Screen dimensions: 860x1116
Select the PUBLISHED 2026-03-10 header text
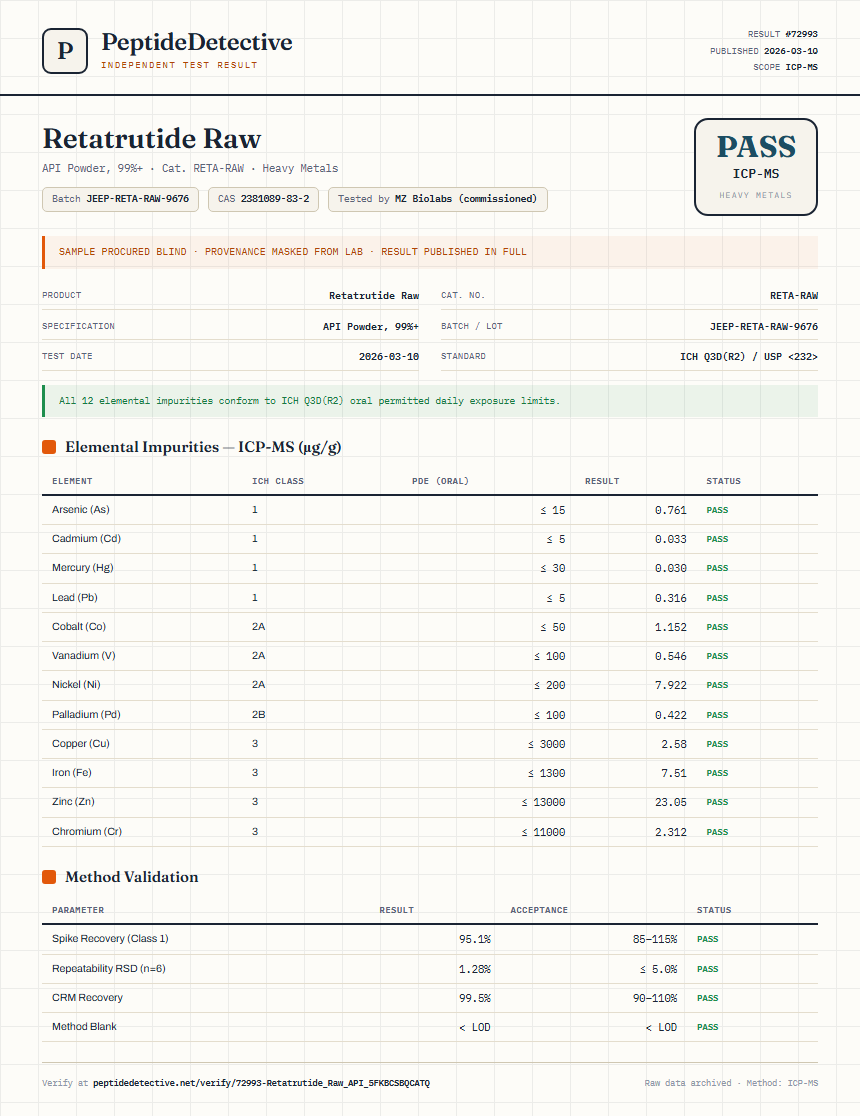tap(764, 51)
